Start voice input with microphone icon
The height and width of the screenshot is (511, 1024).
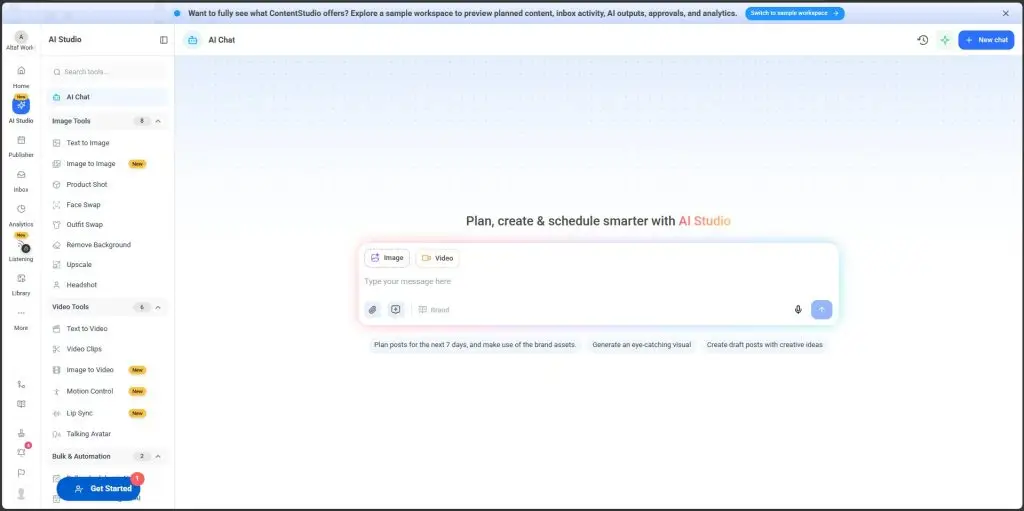point(797,310)
